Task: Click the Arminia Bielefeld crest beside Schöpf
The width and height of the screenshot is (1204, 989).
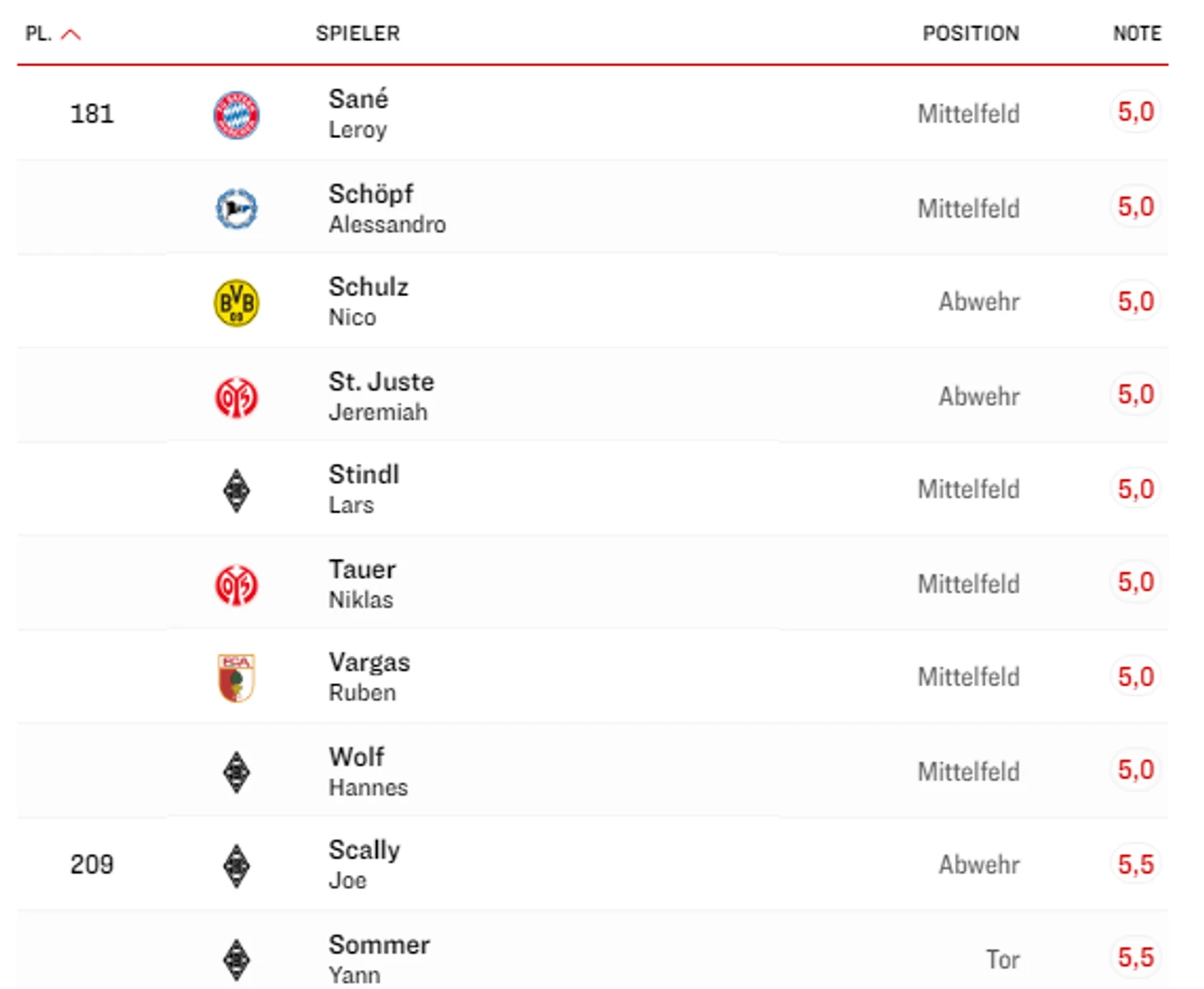Action: (x=237, y=209)
